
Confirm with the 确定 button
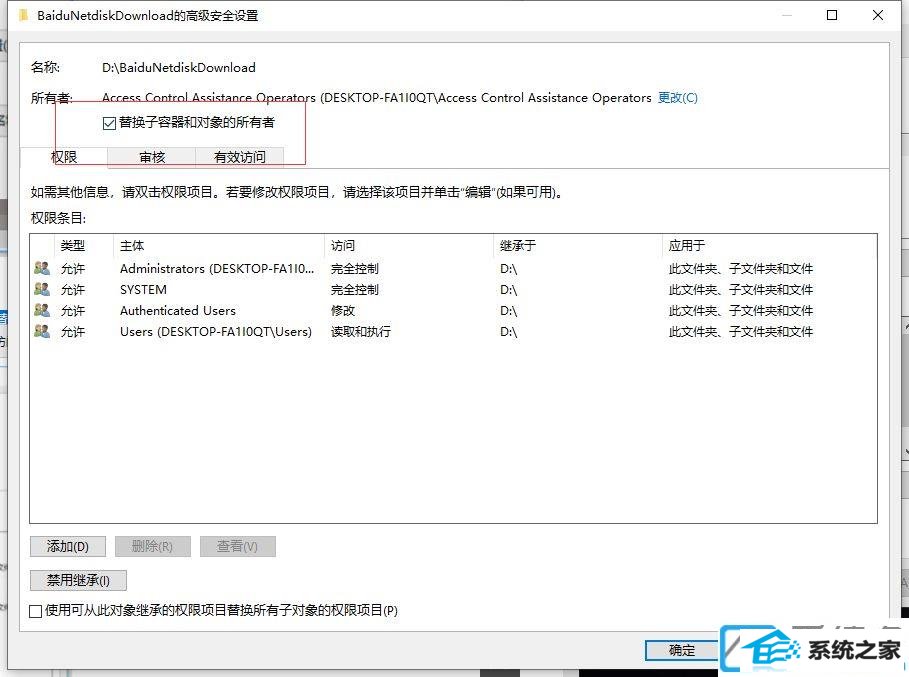[682, 650]
